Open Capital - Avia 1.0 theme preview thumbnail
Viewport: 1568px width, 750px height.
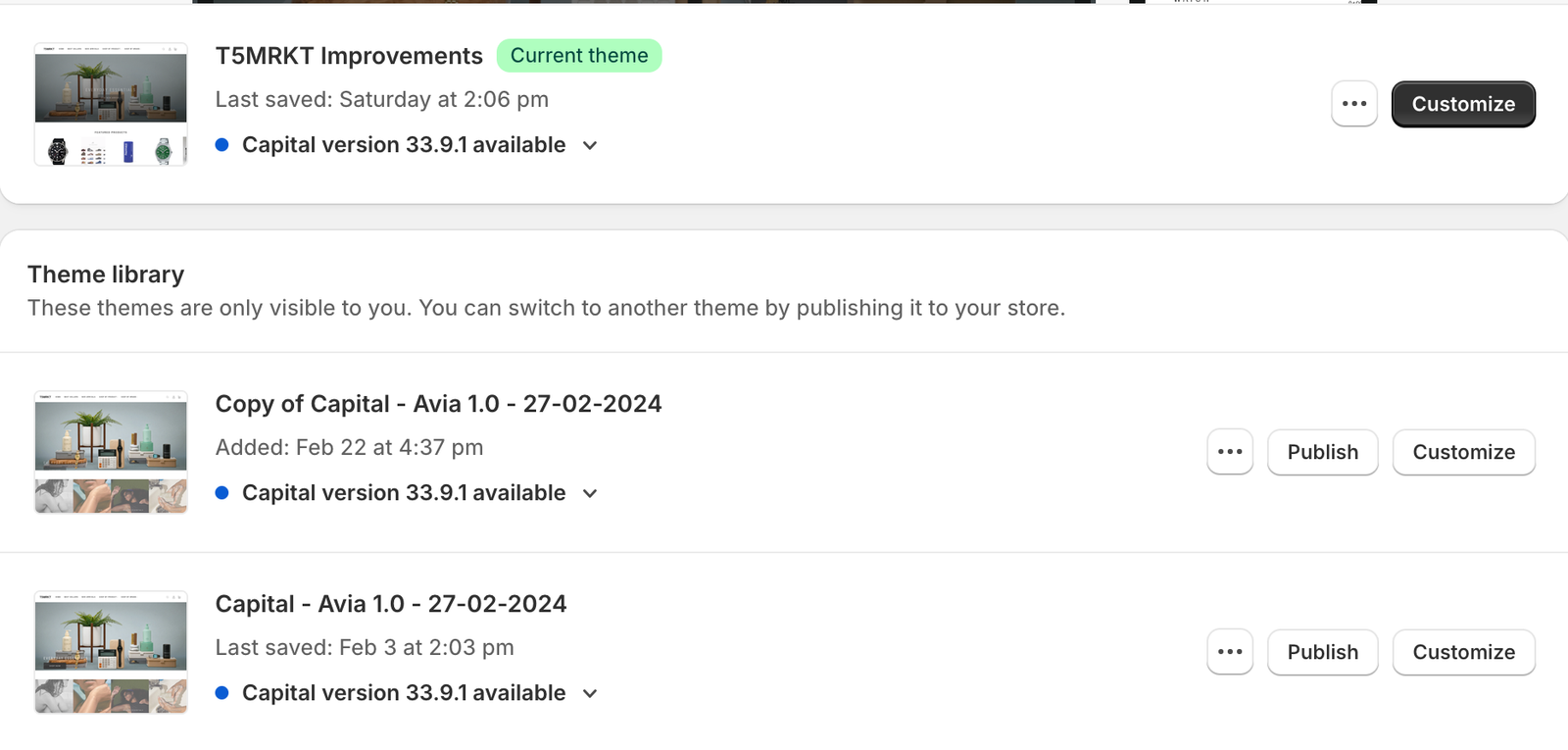[x=111, y=652]
